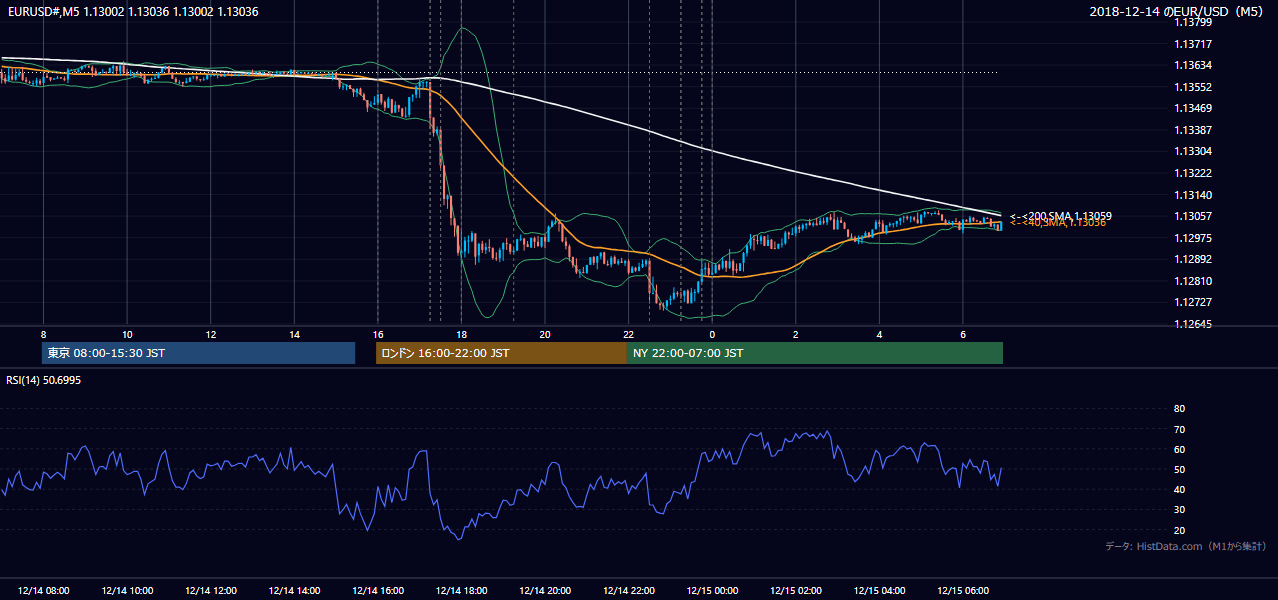Click price axis value 1.12810
Image resolution: width=1278 pixels, height=600 pixels.
(x=1193, y=281)
